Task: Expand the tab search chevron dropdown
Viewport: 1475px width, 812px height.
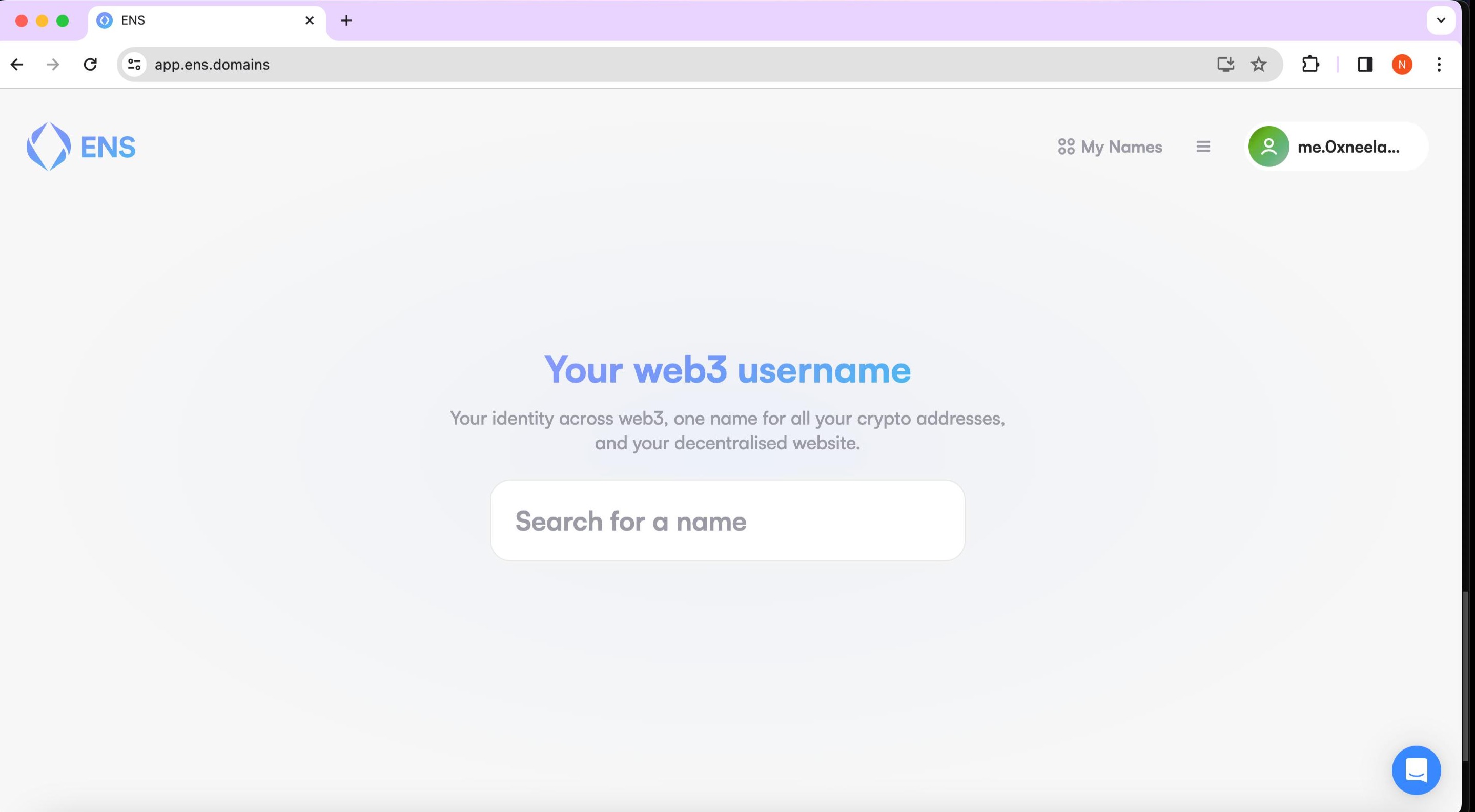Action: pos(1441,20)
